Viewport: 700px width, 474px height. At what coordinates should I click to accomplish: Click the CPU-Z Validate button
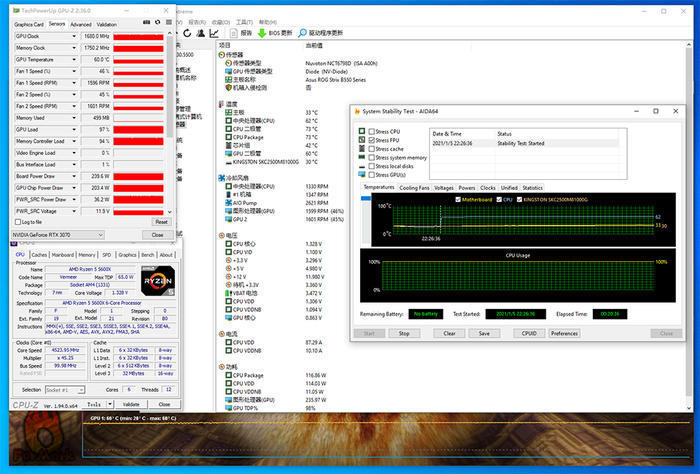click(x=131, y=404)
